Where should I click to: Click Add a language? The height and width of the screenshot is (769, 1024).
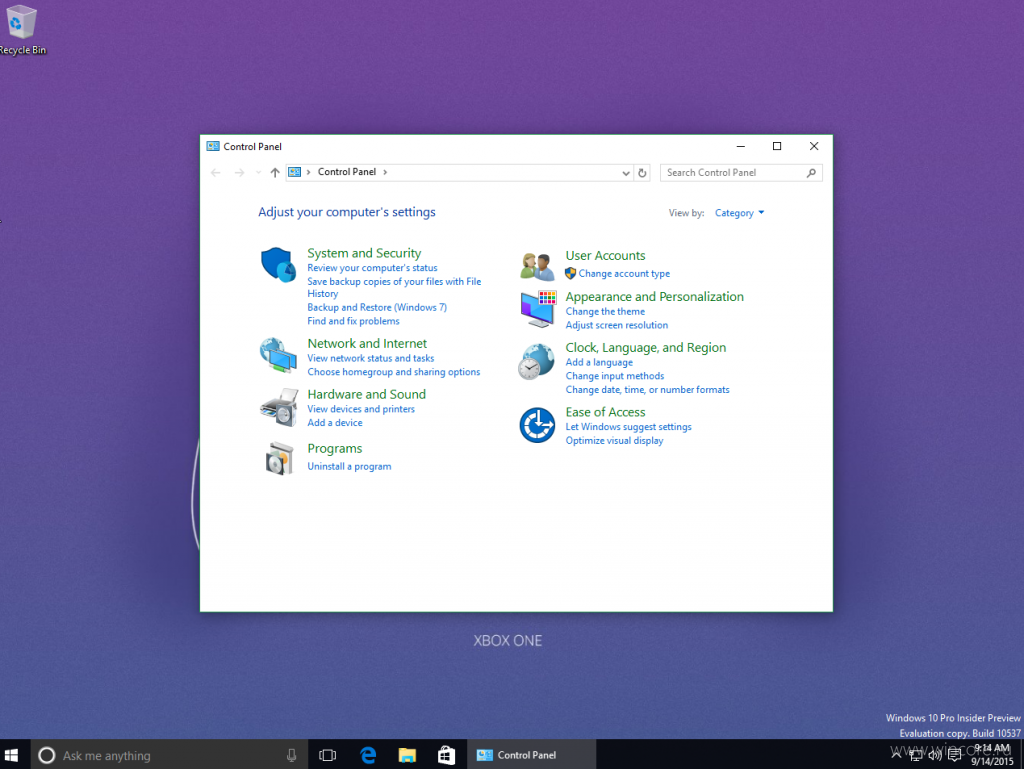point(599,363)
